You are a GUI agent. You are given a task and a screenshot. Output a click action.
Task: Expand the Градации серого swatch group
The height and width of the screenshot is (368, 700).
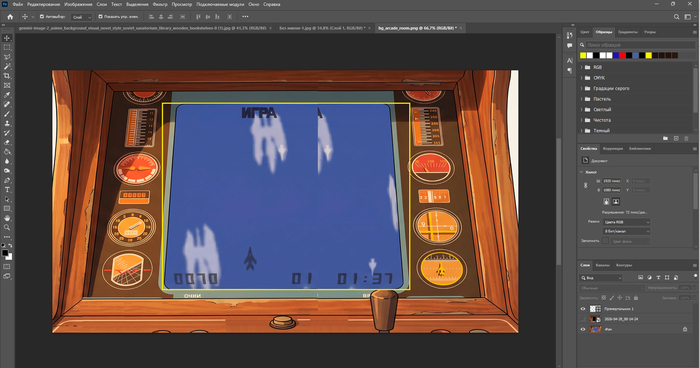(x=581, y=88)
